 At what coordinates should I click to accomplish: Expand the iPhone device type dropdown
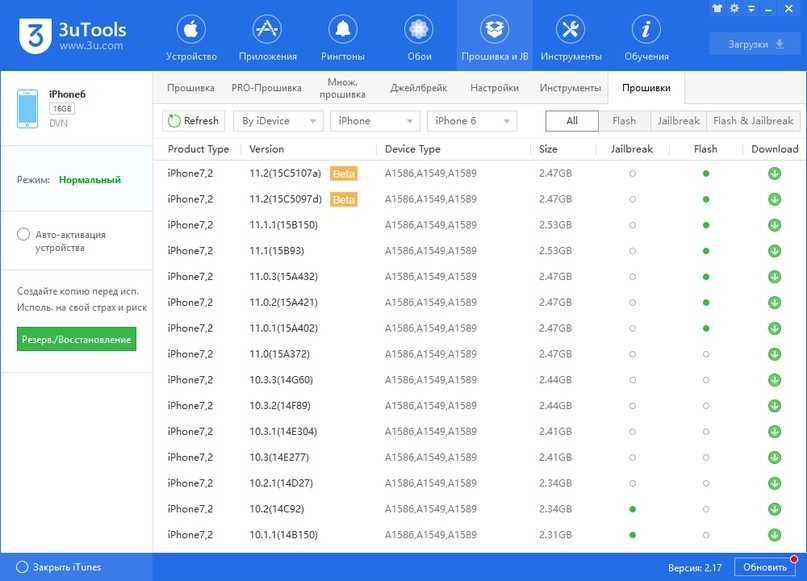tap(374, 121)
